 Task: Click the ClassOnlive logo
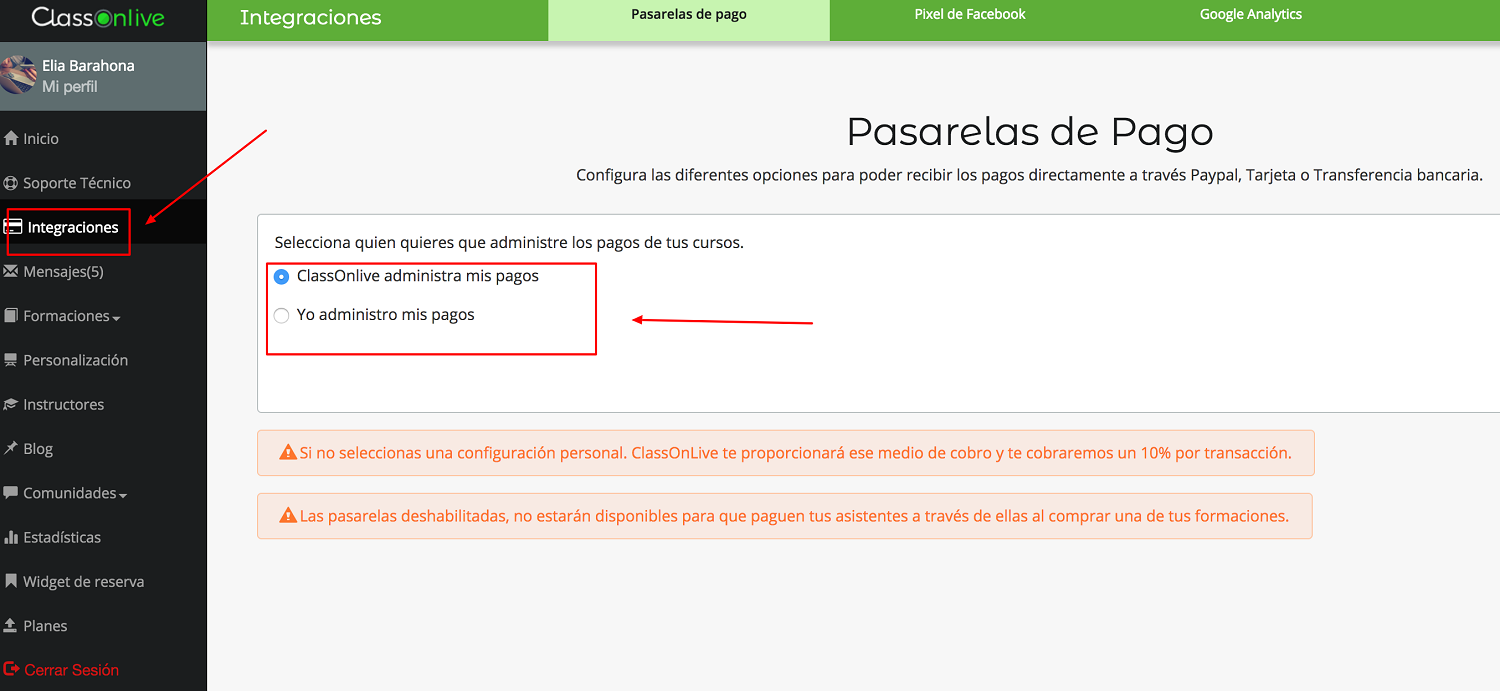[x=100, y=17]
